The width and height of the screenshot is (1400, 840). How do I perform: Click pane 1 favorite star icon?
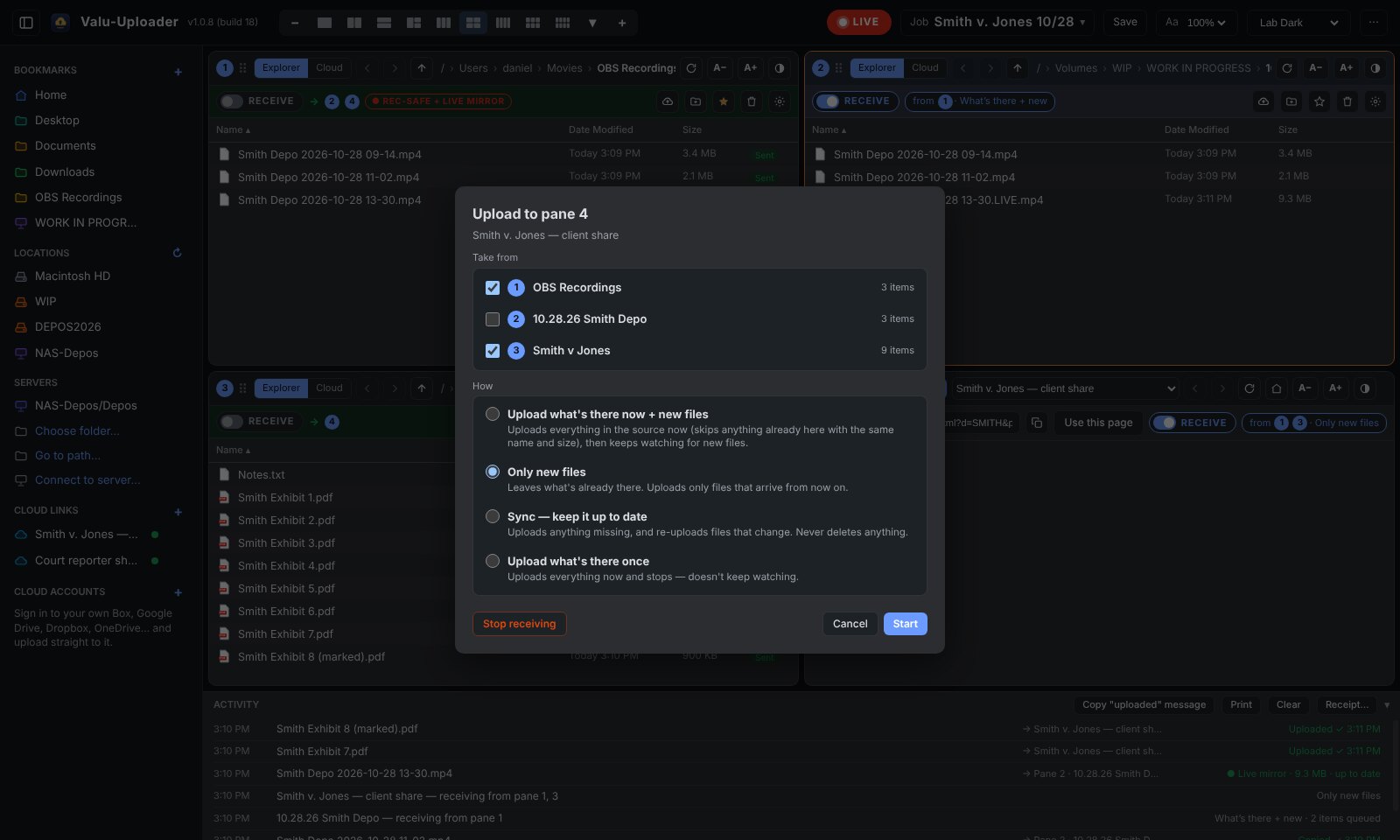pyautogui.click(x=724, y=101)
